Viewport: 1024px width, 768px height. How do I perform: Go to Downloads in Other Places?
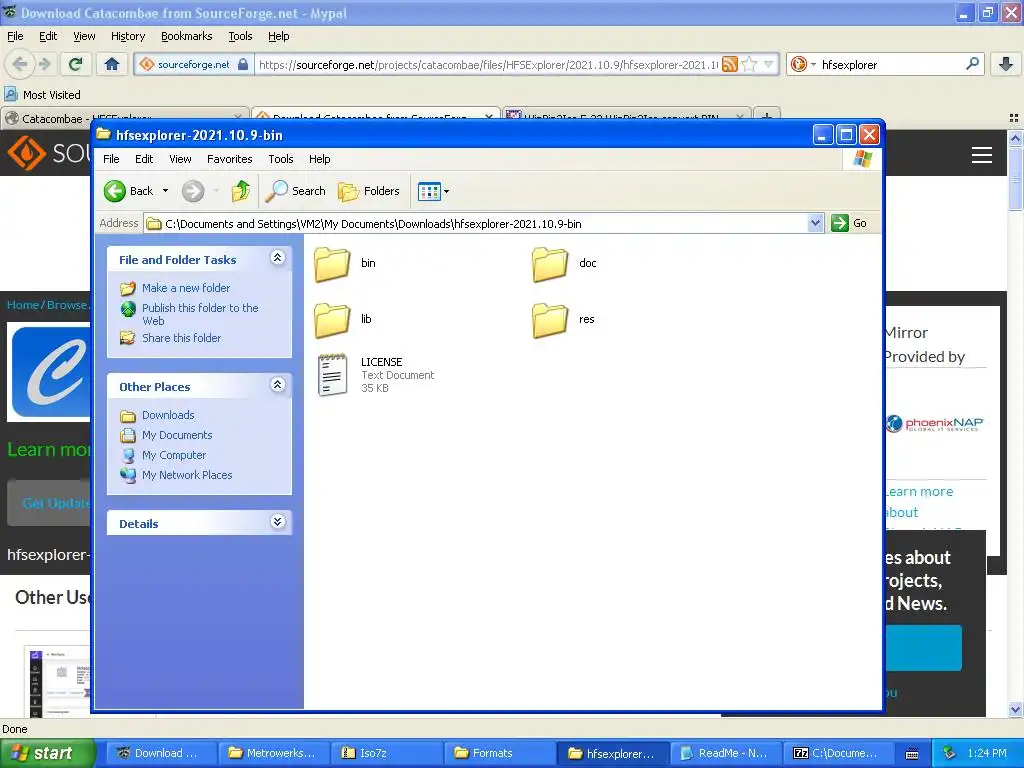pos(168,415)
